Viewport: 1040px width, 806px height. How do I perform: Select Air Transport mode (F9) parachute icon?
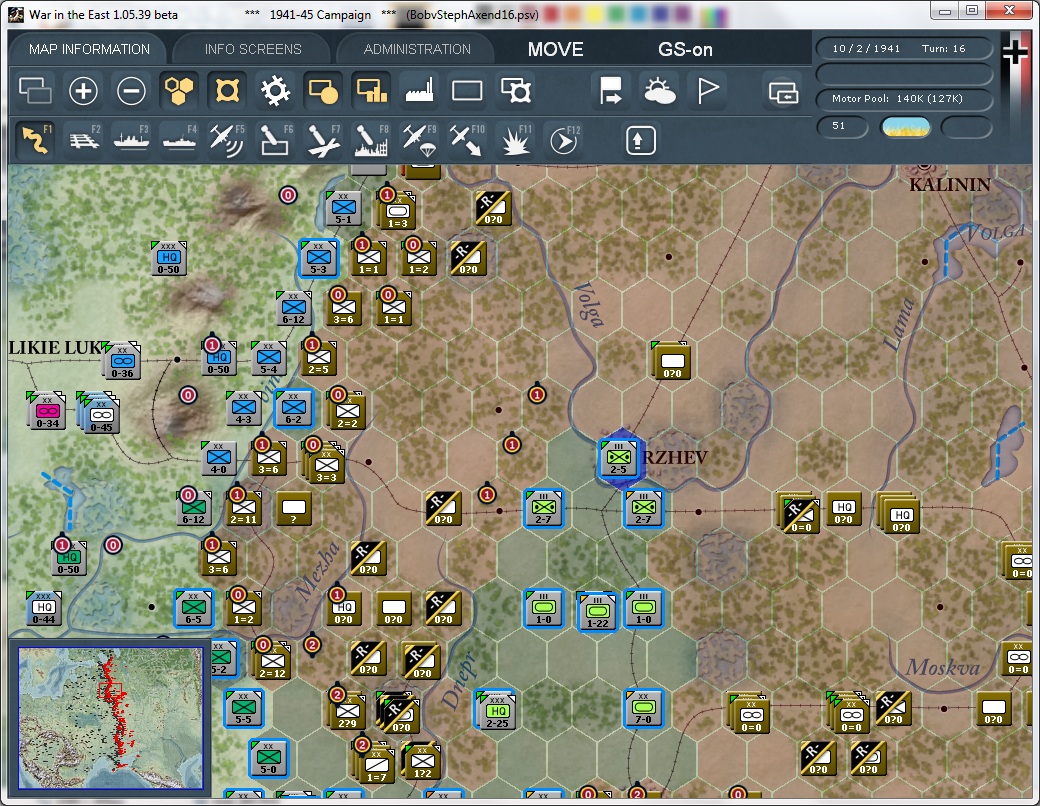click(x=419, y=139)
